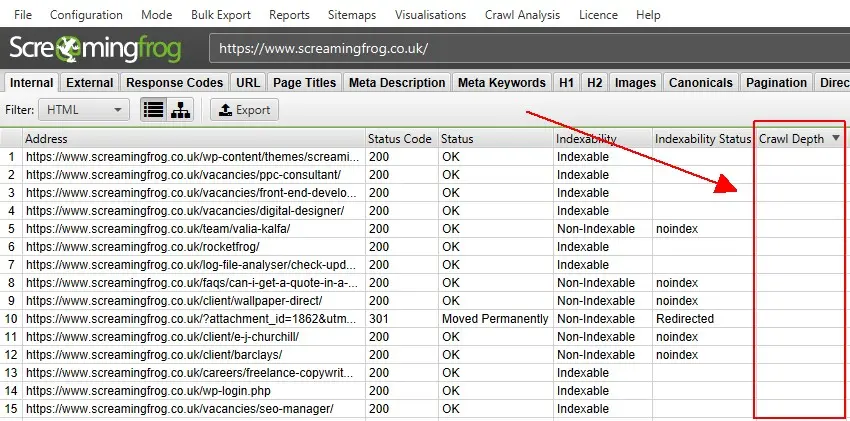Screen dimensions: 850x421
Task: Click the Moved Permanently status cell
Action: point(494,319)
